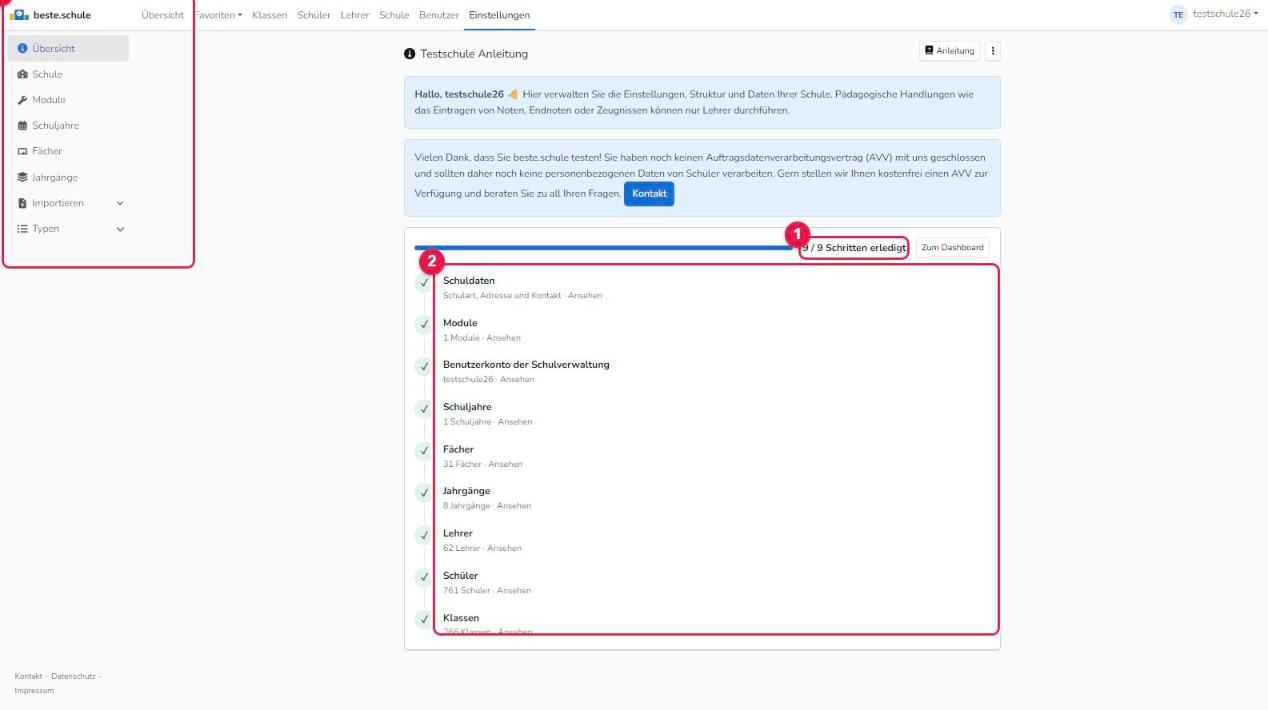The width and height of the screenshot is (1268, 710).
Task: Click Ansehen next to "1 Module"
Action: [503, 338]
